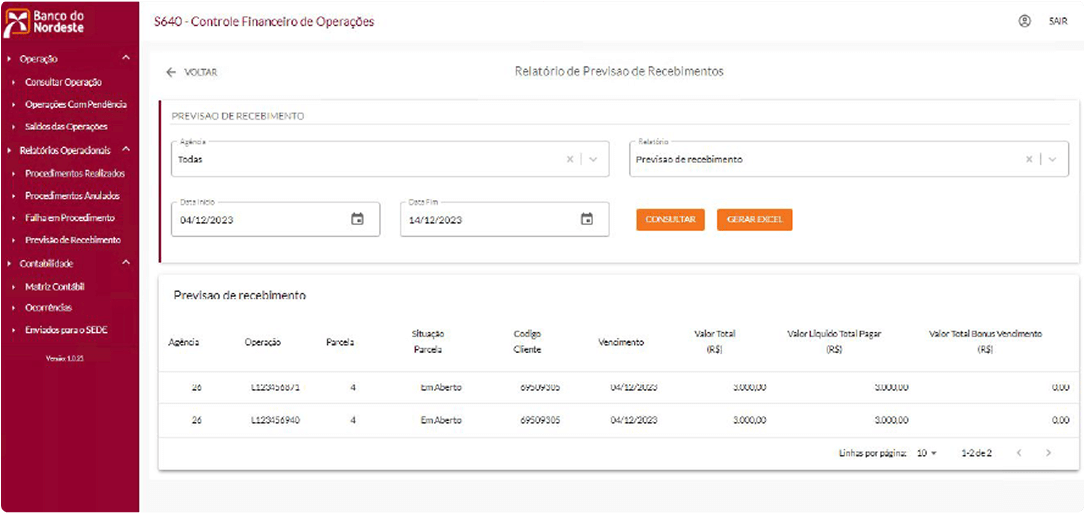Expand the Agência dropdown
The image size is (1084, 513).
(593, 159)
